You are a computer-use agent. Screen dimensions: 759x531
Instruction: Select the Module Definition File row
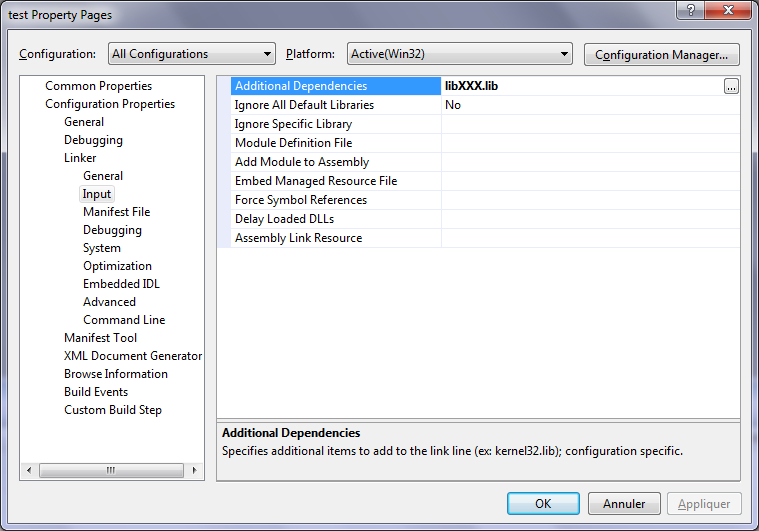(x=293, y=143)
